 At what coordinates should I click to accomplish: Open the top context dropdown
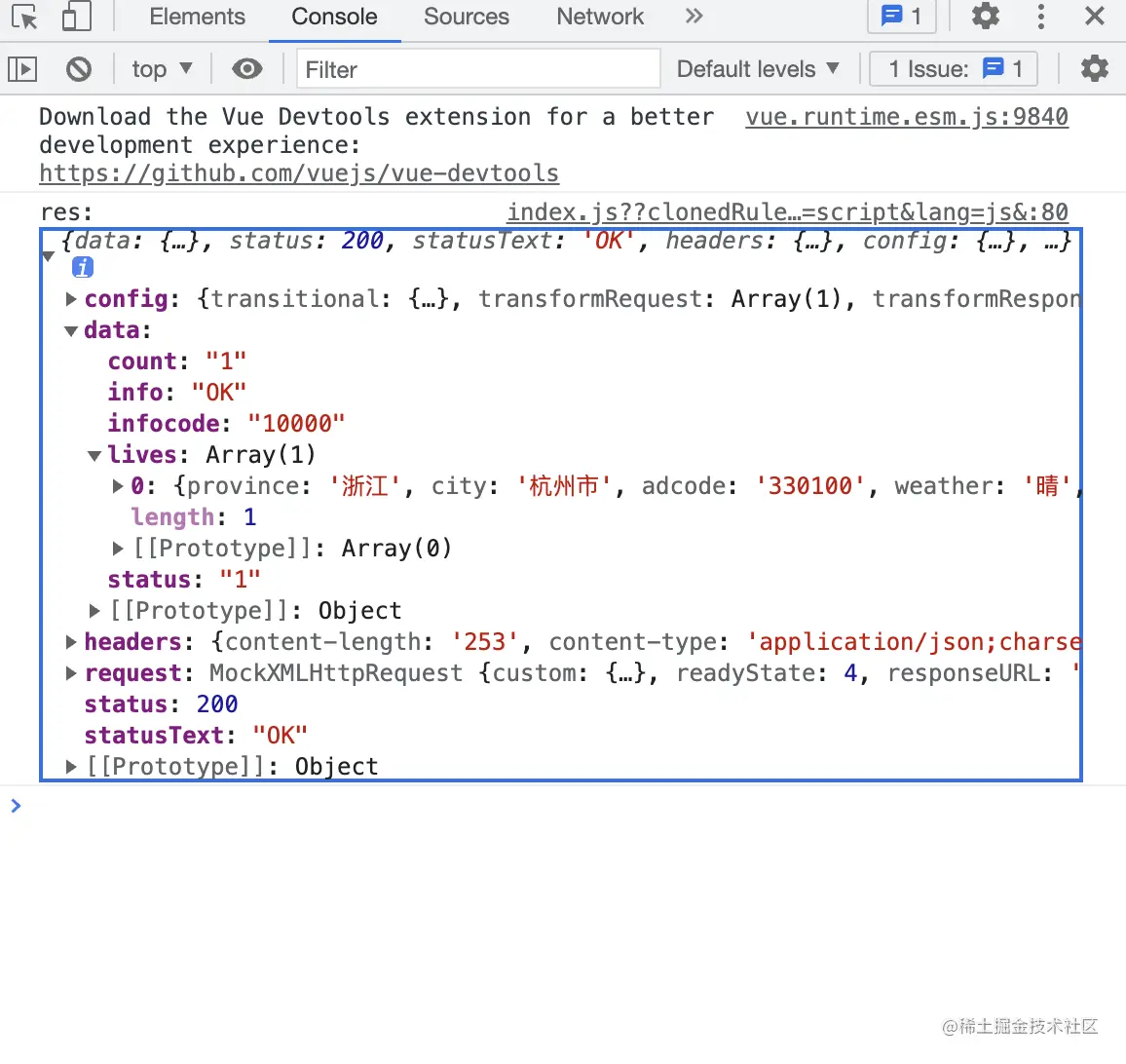pyautogui.click(x=163, y=69)
